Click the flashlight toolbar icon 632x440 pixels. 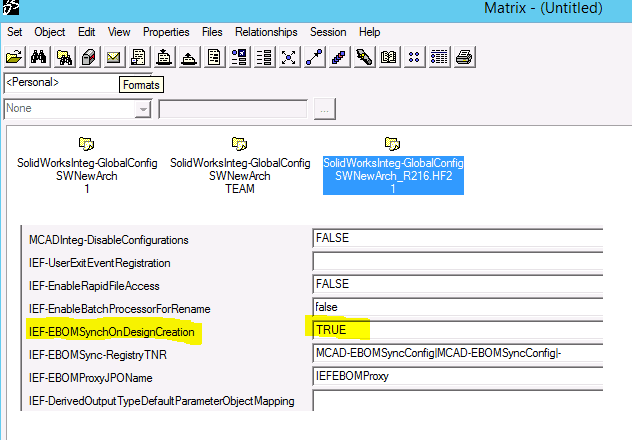tap(364, 57)
